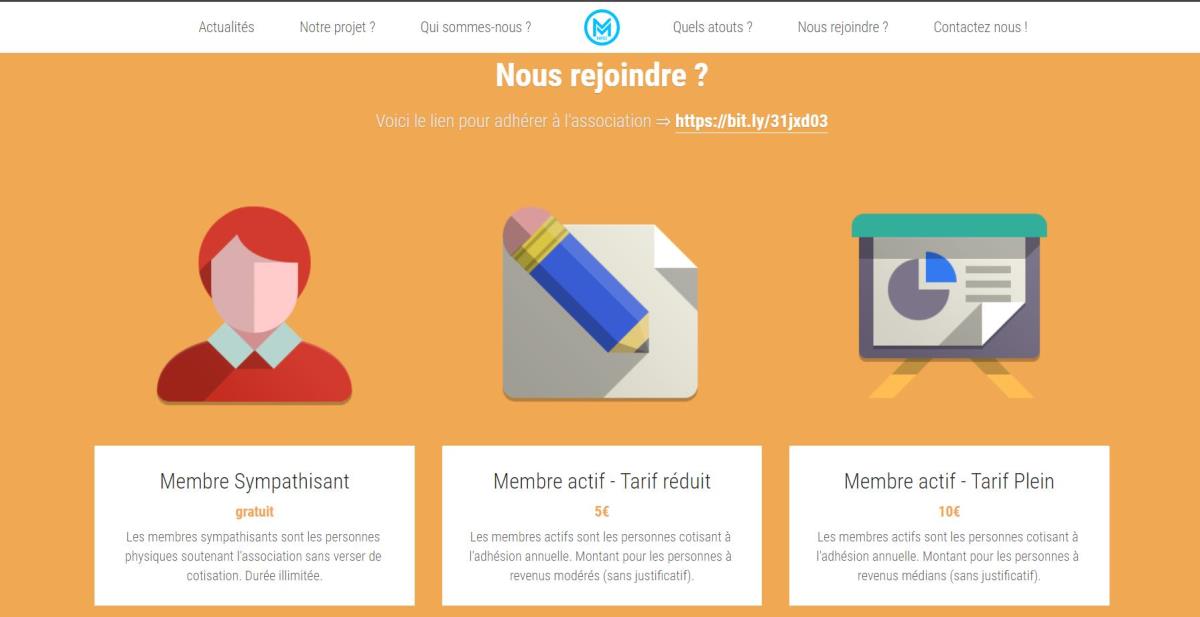Click the gratuit price label
This screenshot has width=1200, height=617.
255,512
